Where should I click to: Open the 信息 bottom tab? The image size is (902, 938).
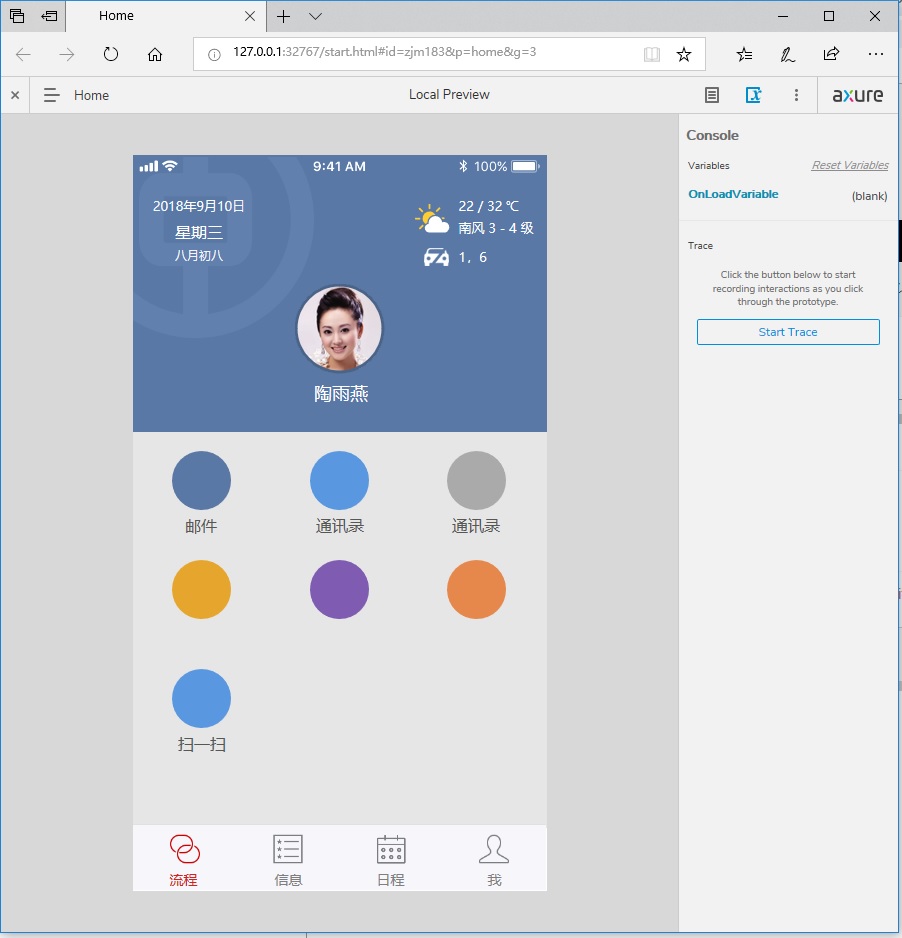[288, 860]
